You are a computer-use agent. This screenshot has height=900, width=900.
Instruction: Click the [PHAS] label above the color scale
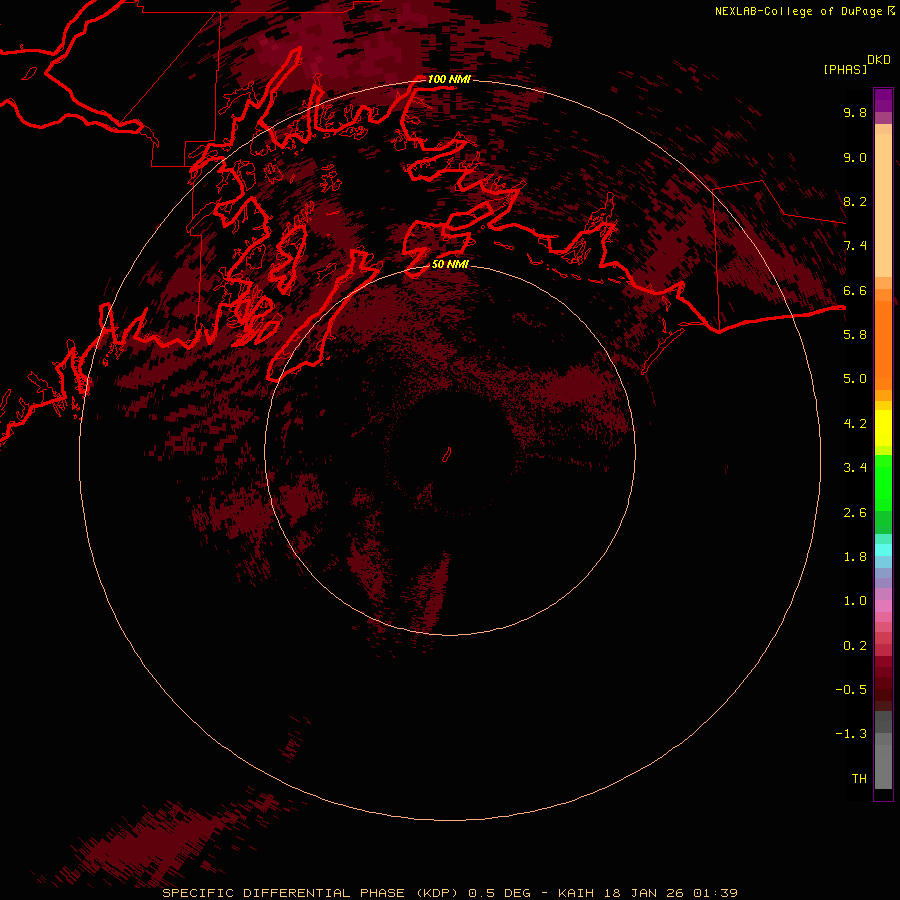click(x=845, y=69)
